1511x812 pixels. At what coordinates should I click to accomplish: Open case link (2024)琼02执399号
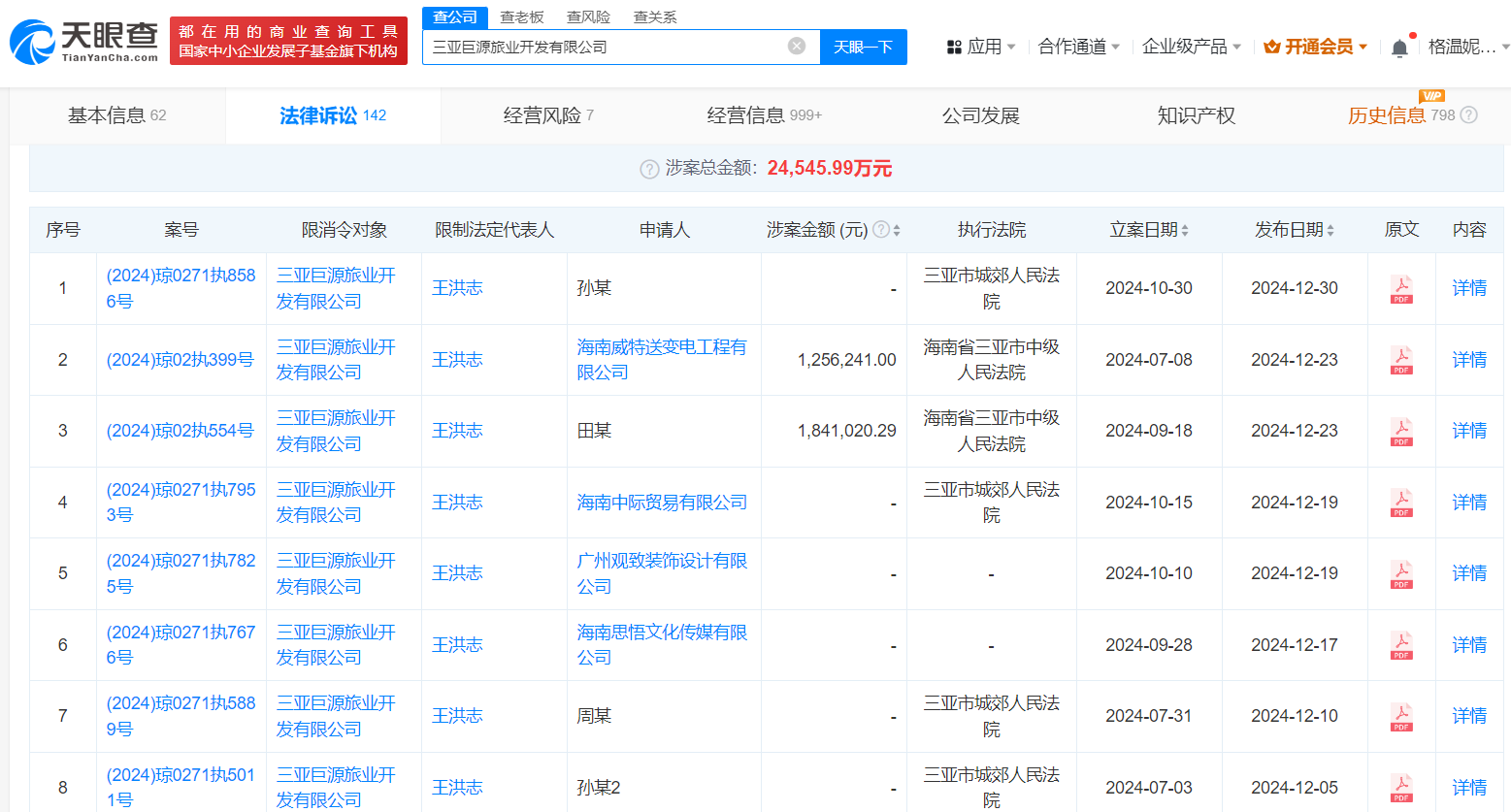pyautogui.click(x=181, y=360)
